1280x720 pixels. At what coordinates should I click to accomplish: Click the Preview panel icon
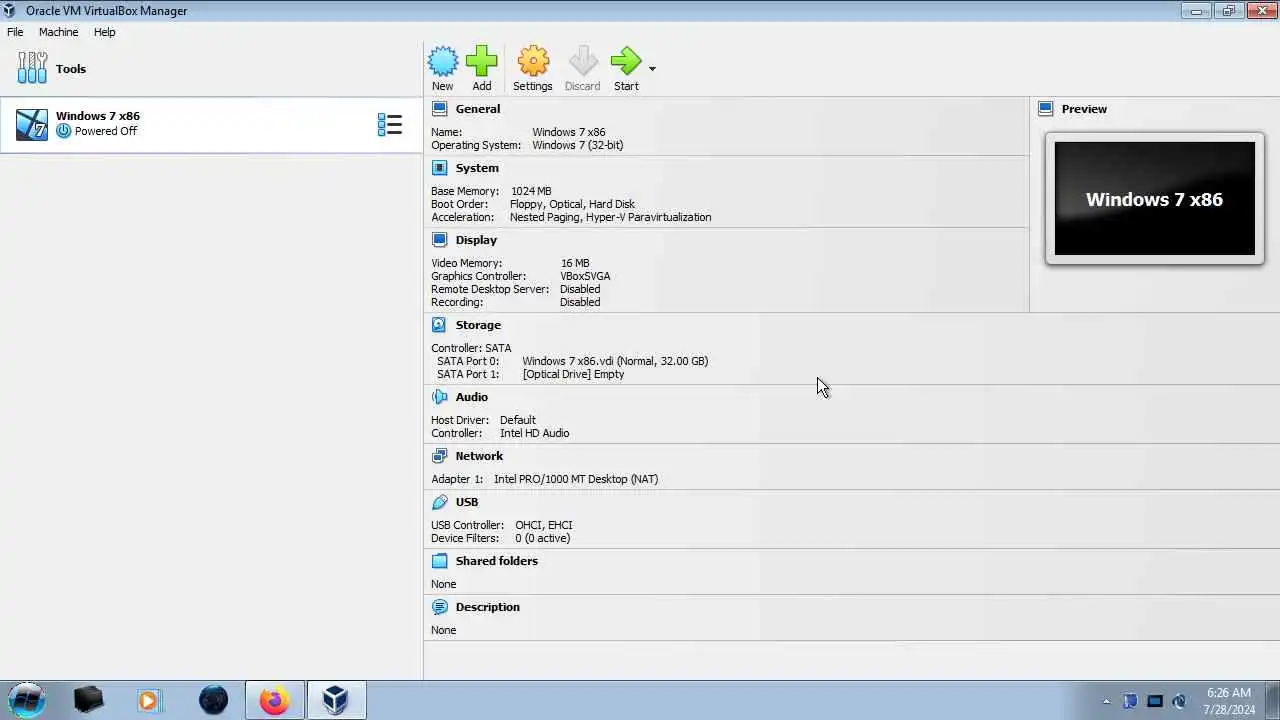click(1046, 109)
